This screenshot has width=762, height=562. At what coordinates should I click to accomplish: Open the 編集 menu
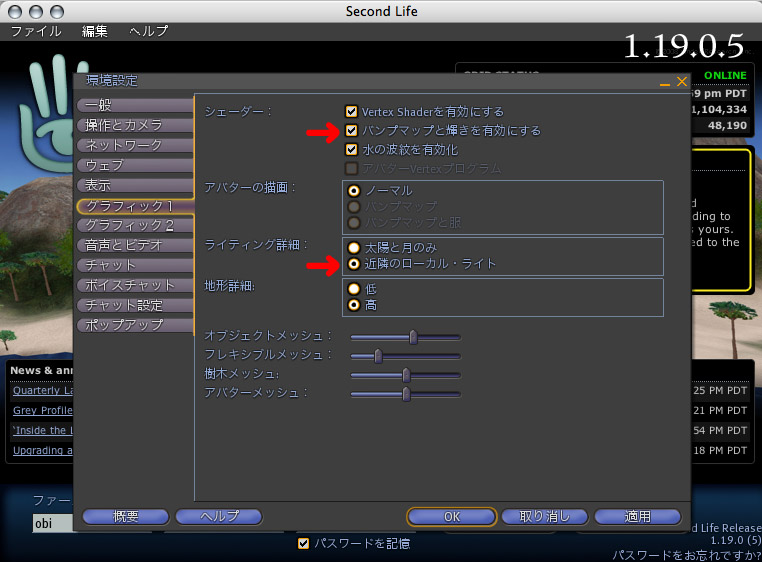point(95,31)
